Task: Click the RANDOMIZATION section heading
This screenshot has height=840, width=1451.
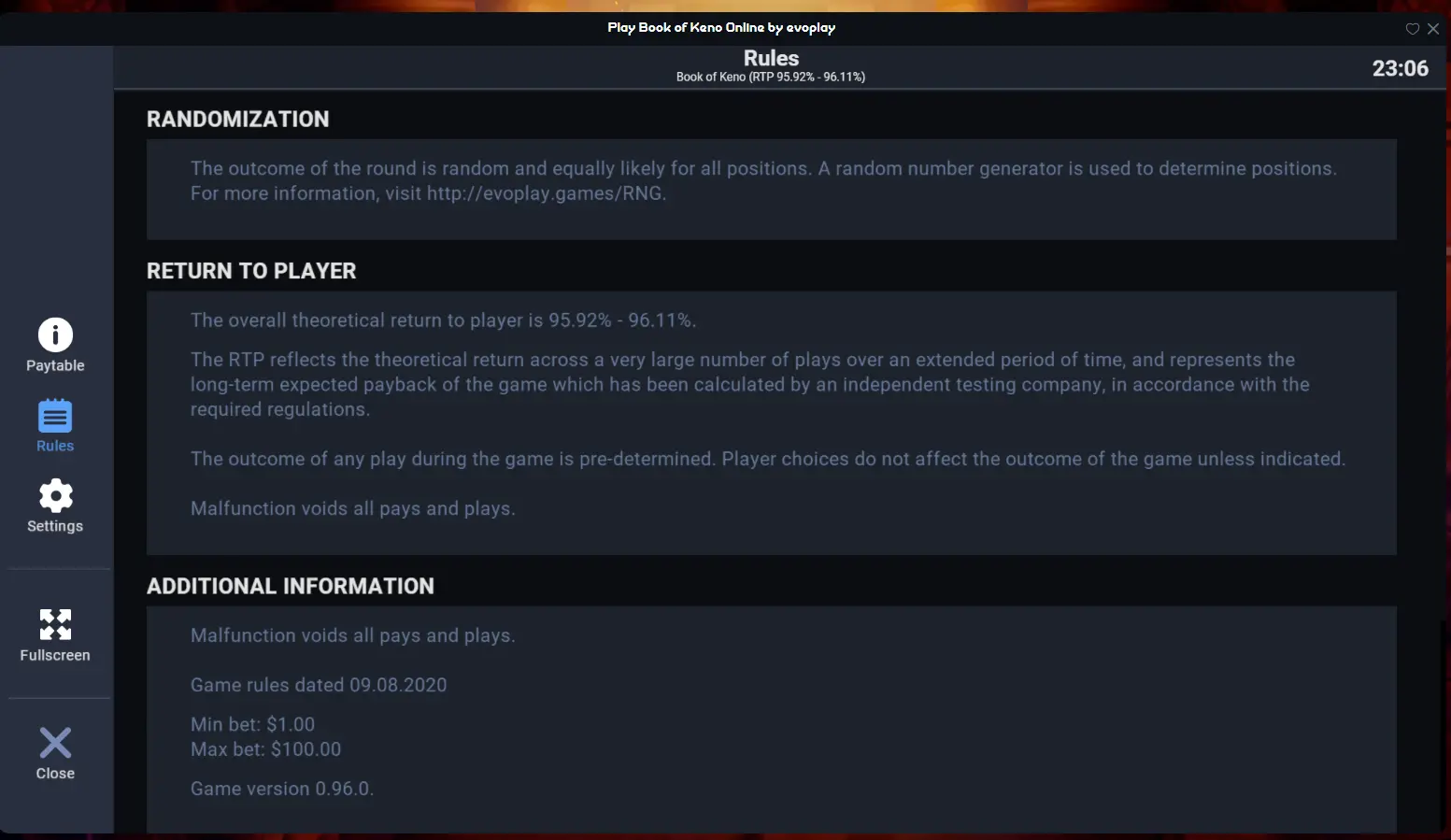Action: coord(238,120)
